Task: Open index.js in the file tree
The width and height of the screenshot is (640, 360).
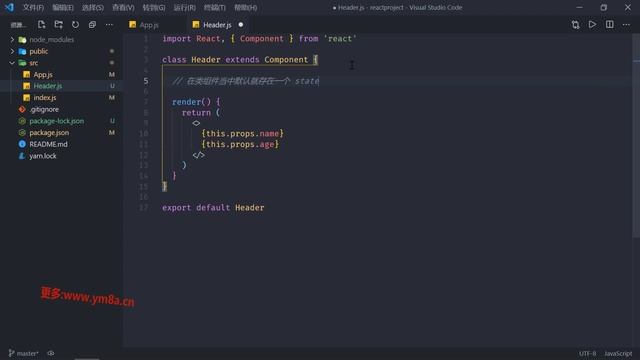Action: (x=44, y=98)
